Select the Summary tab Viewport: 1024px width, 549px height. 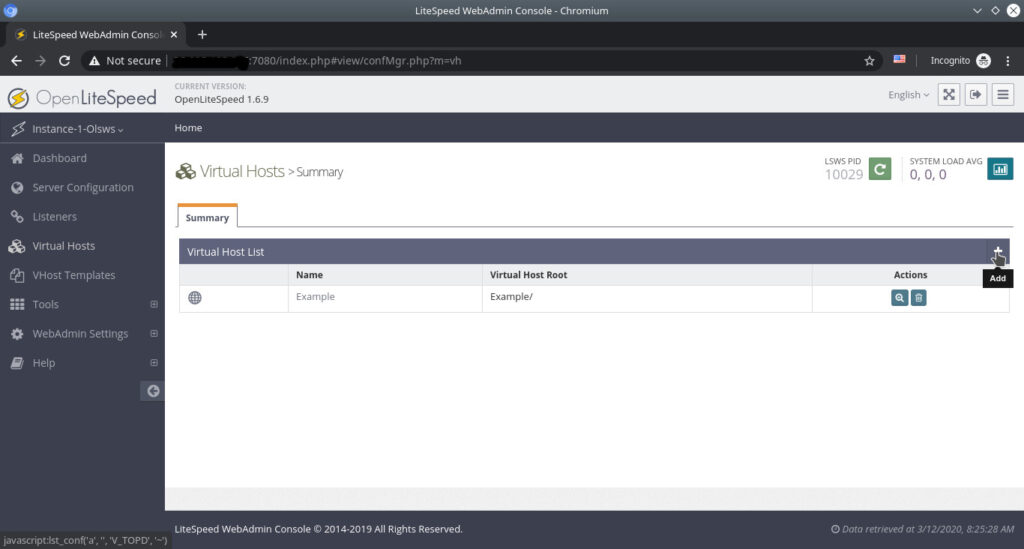pos(207,217)
